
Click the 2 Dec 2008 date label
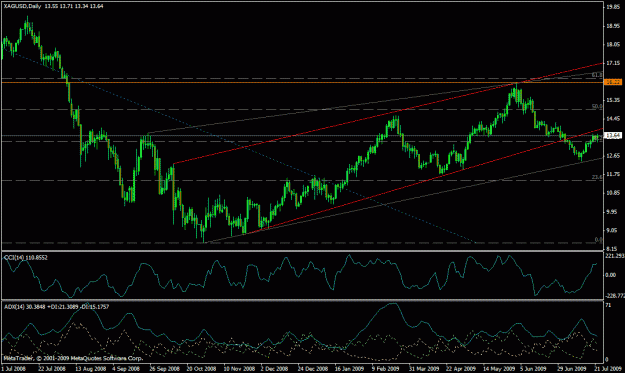pyautogui.click(x=275, y=369)
